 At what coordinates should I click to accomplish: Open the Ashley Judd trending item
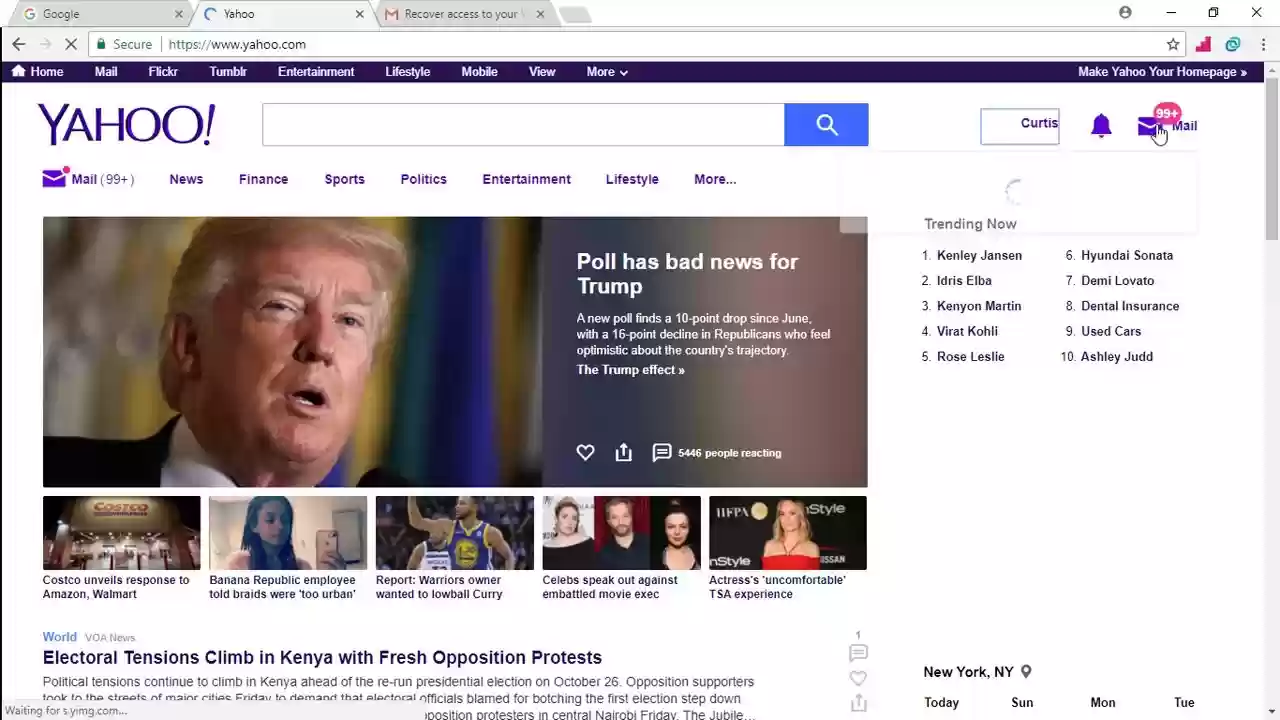pos(1117,357)
